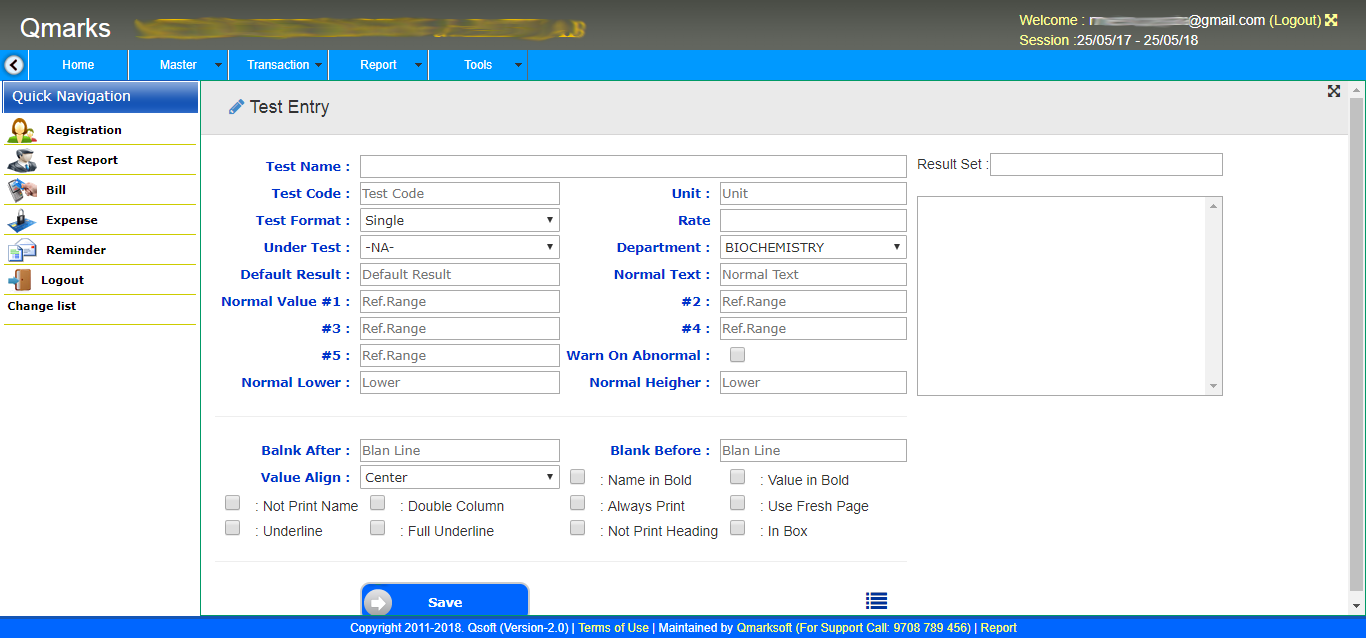This screenshot has height=638, width=1366.
Task: Check the Name in Bold option
Action: point(577,477)
